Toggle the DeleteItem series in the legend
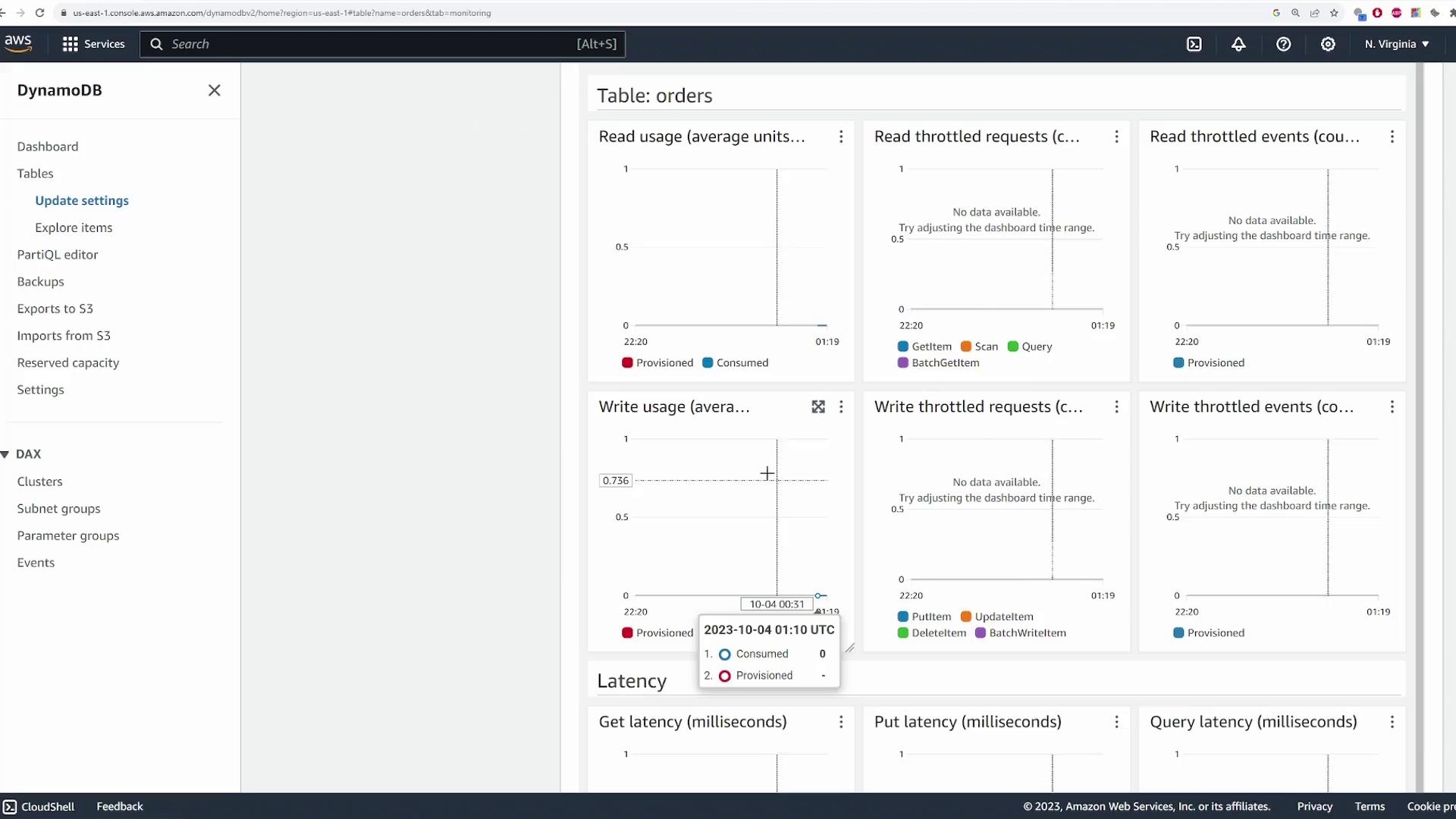 (931, 632)
